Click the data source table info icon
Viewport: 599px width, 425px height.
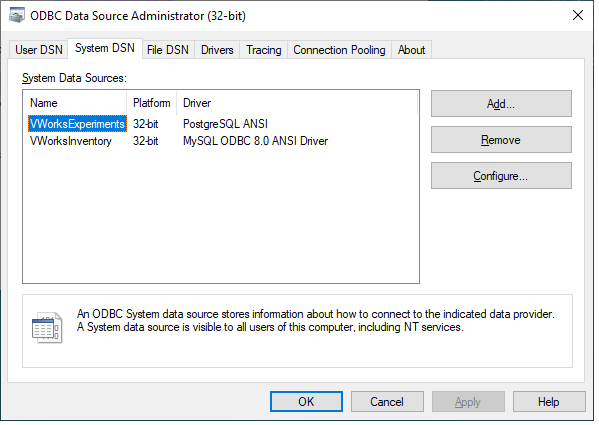(x=47, y=327)
